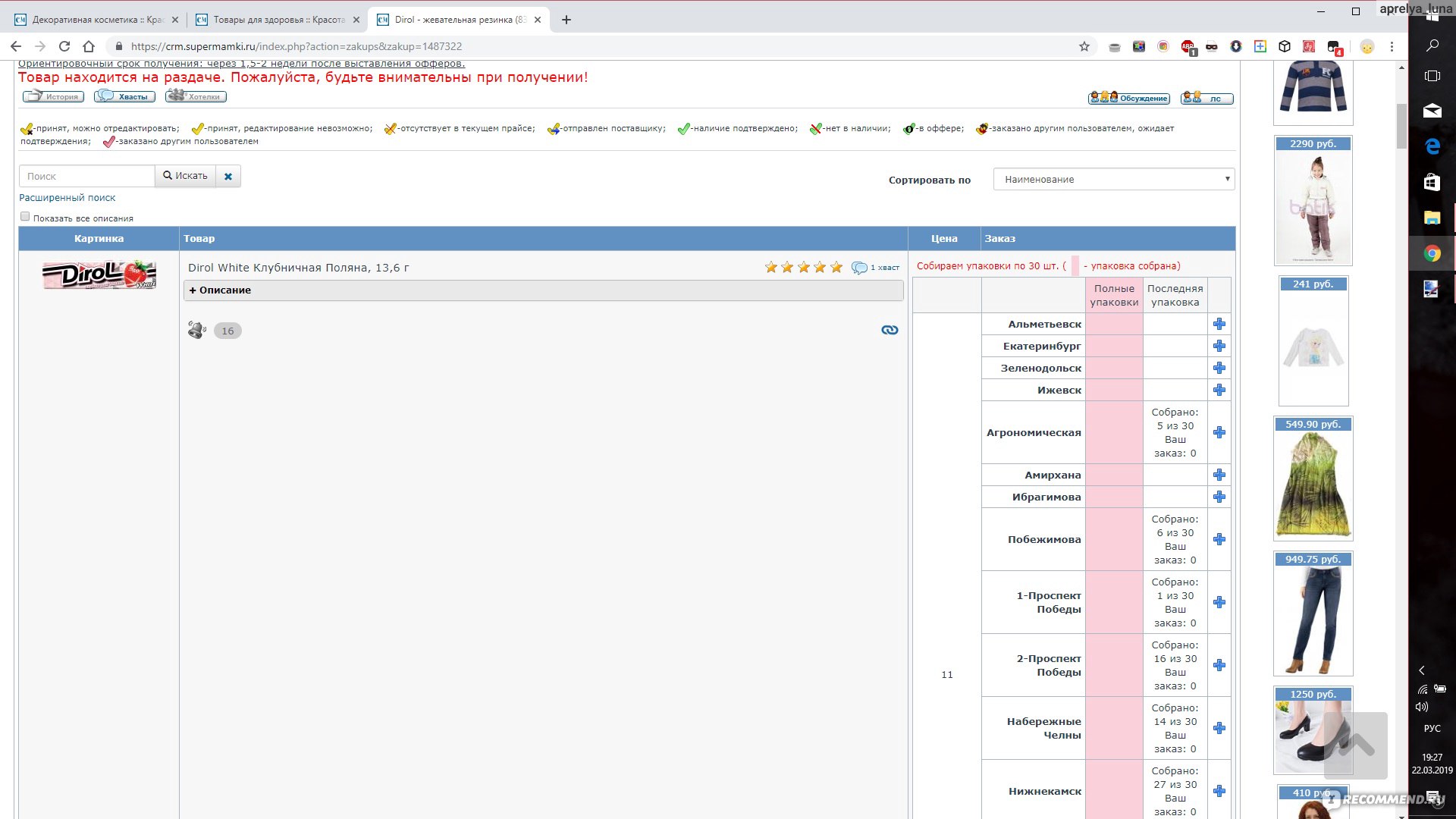
Task: Add Dirol order for Альметьевск with plus icon
Action: [1219, 324]
